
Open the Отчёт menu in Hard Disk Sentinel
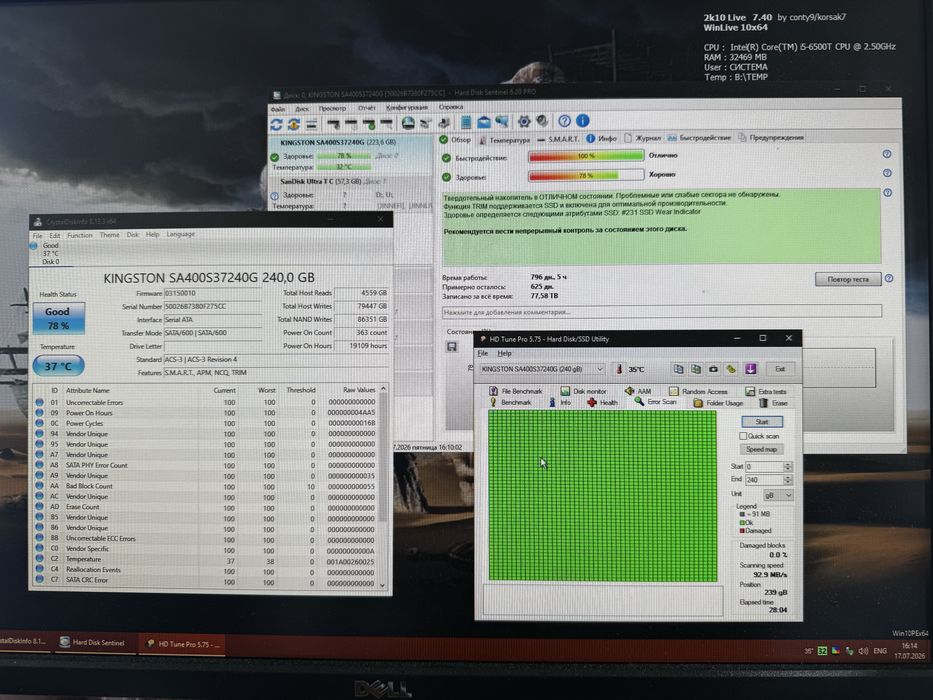click(x=367, y=108)
